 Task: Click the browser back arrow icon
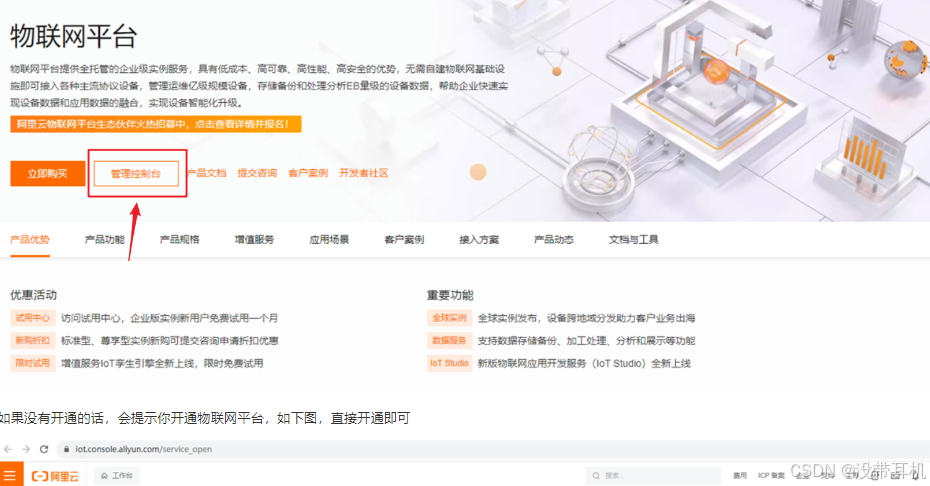(x=8, y=449)
